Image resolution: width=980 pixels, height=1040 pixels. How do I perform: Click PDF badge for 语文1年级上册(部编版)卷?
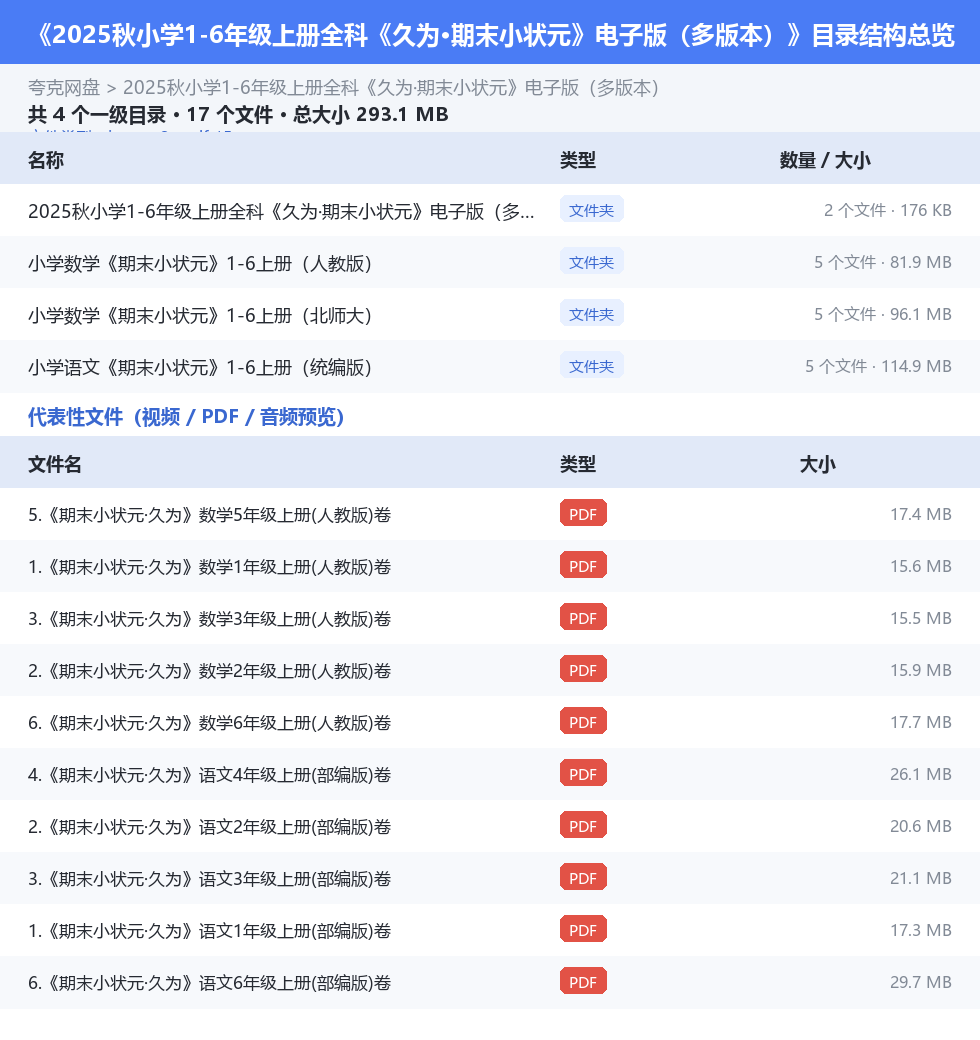583,929
